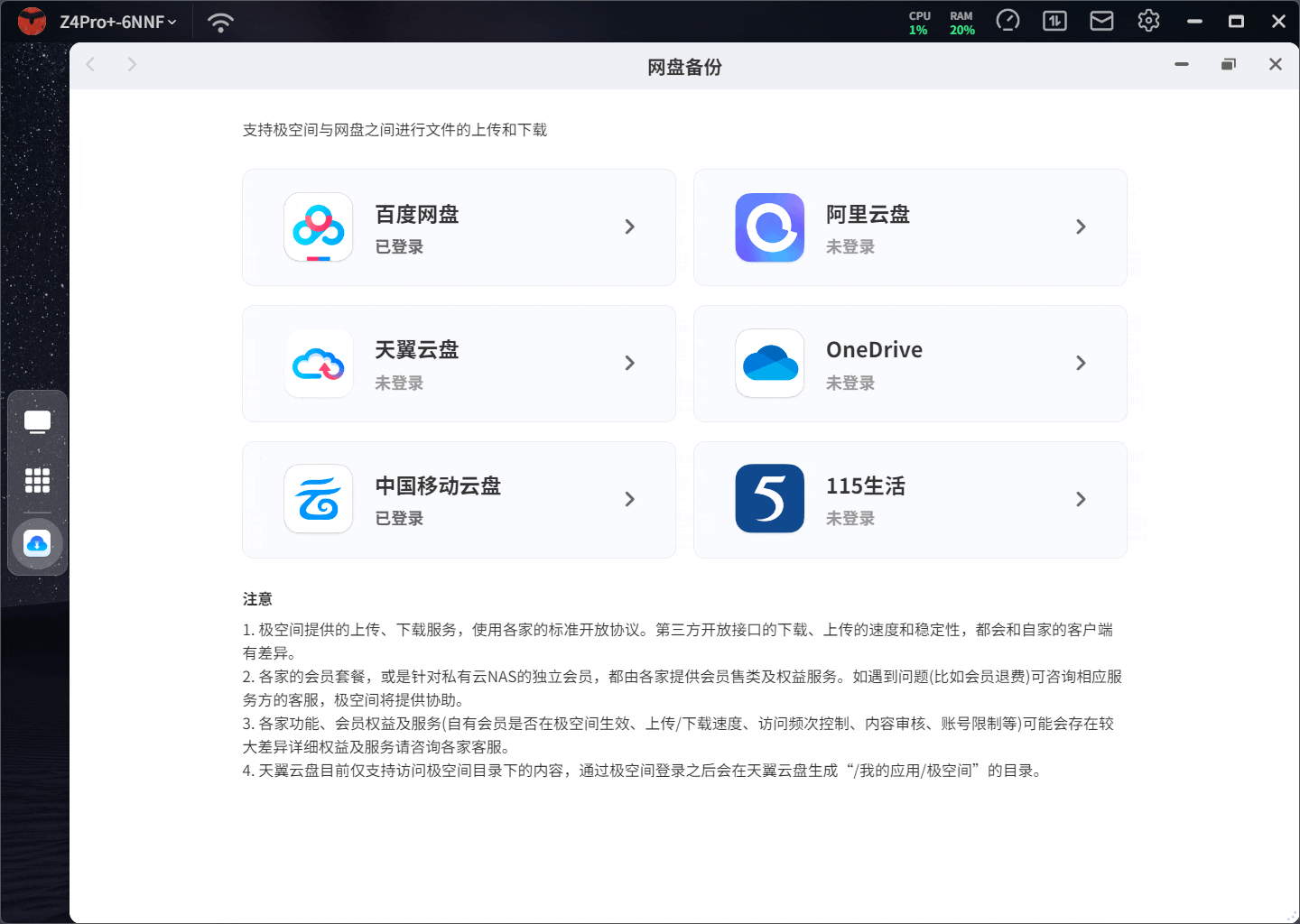This screenshot has width=1300, height=924.
Task: Click the Wi-Fi network status icon
Action: 220,22
